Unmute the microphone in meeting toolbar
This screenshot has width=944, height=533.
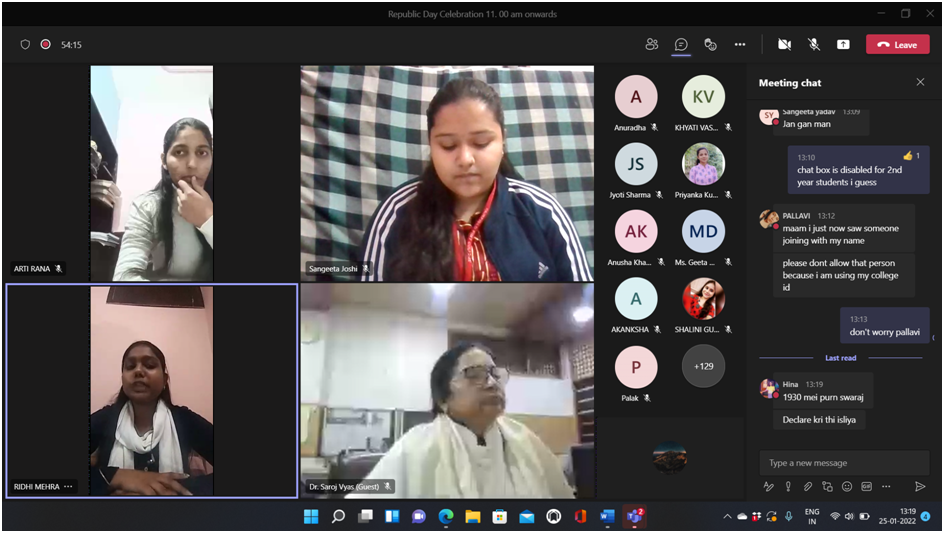pyautogui.click(x=814, y=44)
